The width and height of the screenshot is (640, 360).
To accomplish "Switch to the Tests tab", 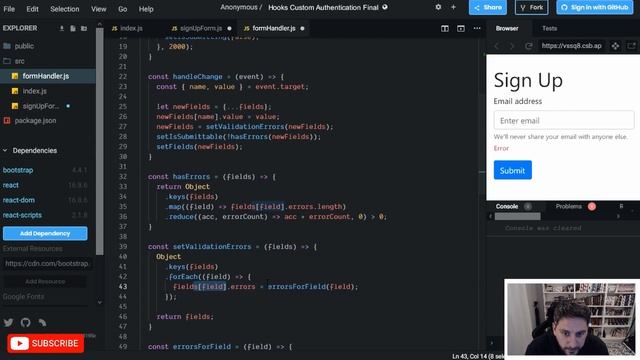I will point(549,28).
